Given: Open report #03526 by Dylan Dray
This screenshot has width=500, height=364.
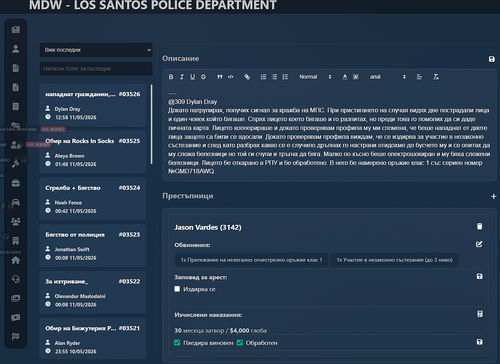Looking at the screenshot, I should 93,105.
